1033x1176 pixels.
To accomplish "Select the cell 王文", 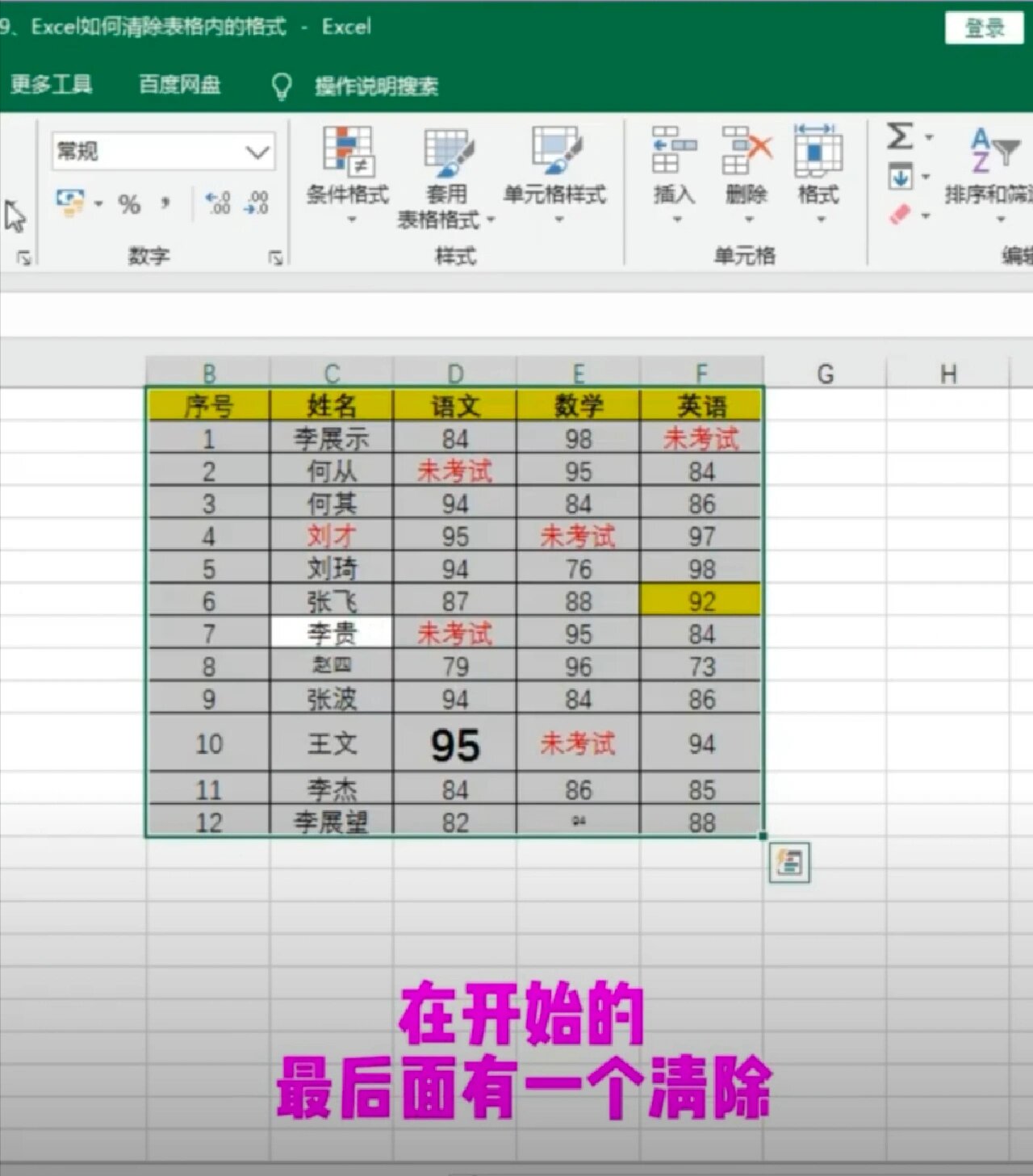I will point(332,743).
